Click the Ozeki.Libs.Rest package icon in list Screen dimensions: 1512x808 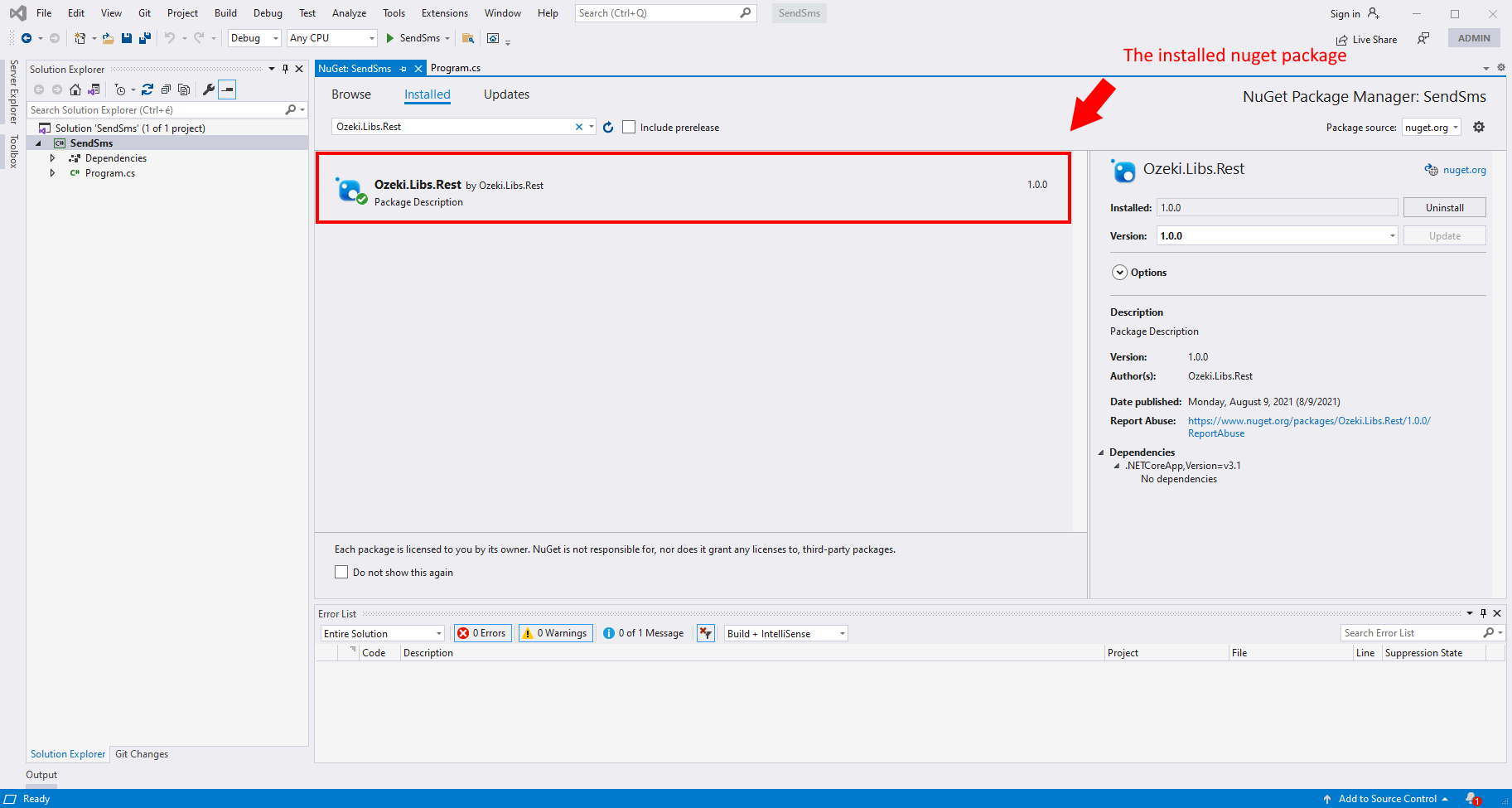(350, 190)
